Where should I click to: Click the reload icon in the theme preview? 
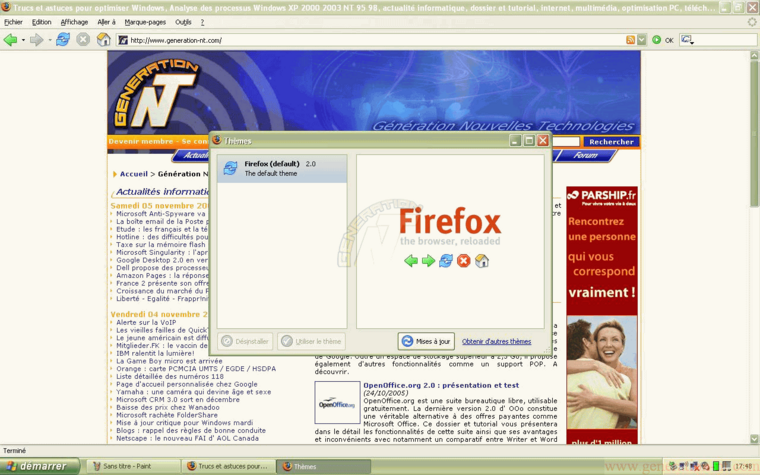[x=446, y=261]
